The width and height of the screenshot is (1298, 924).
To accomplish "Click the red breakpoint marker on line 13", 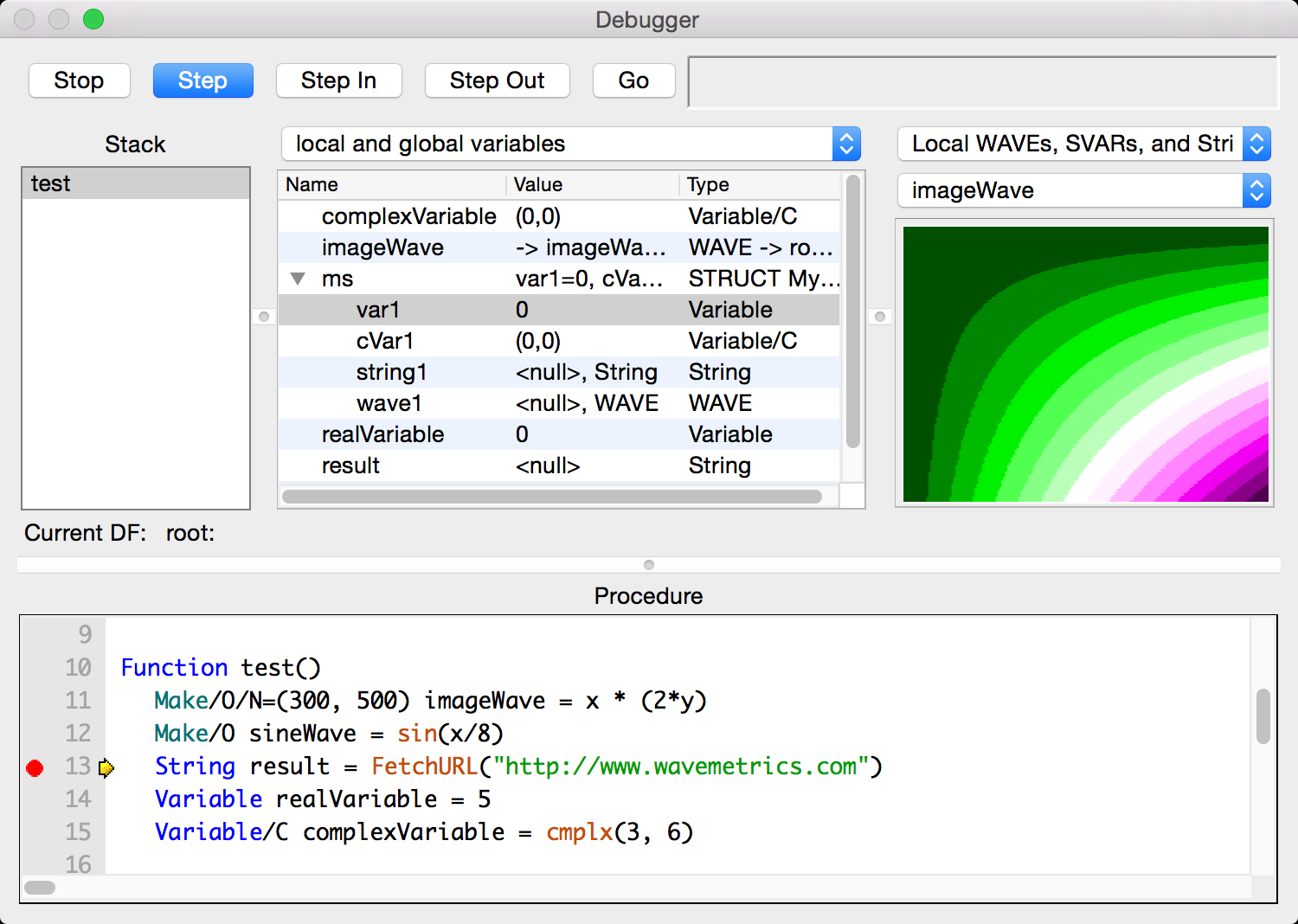I will tap(35, 767).
